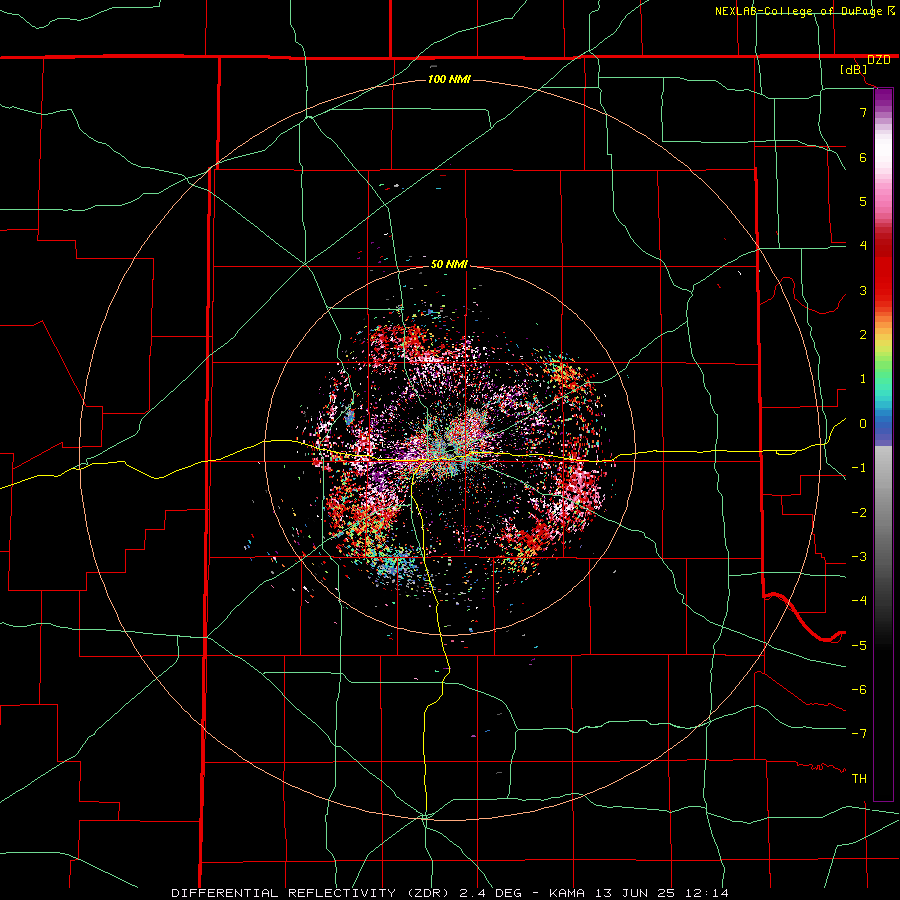The image size is (900, 900).
Task: Click the "-1" tick label on the scale
Action: (859, 468)
